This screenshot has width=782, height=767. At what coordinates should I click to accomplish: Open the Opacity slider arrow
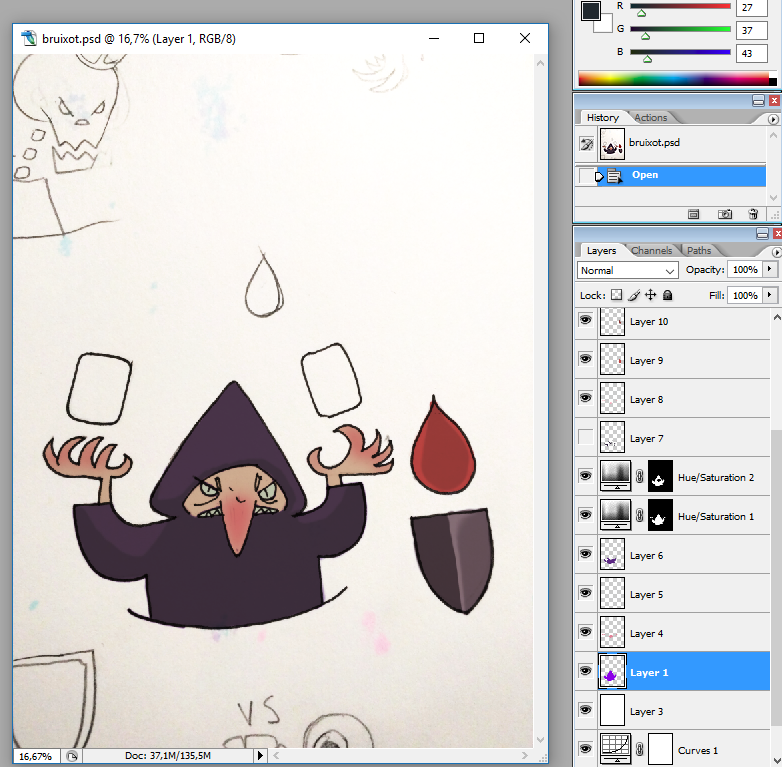770,269
